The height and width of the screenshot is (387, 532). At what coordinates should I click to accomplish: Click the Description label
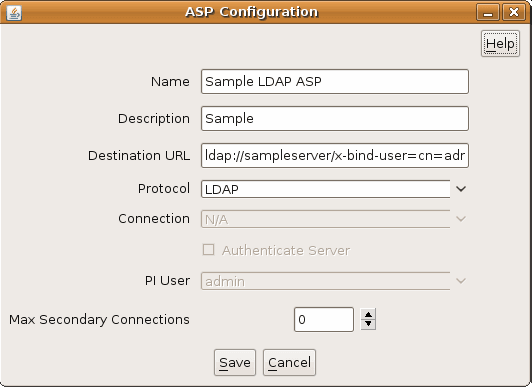[154, 119]
